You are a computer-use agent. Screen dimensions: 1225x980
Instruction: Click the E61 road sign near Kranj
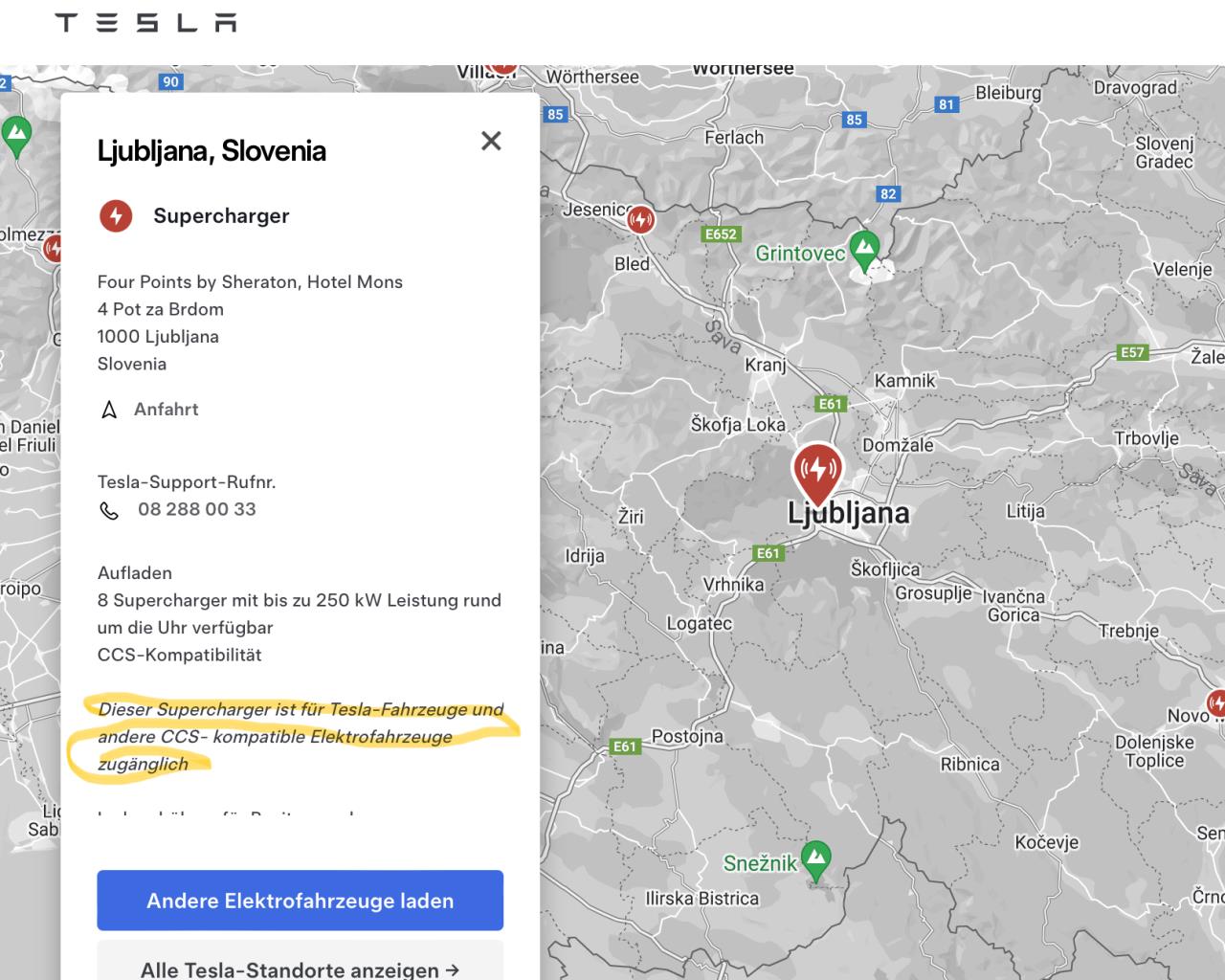coord(830,404)
